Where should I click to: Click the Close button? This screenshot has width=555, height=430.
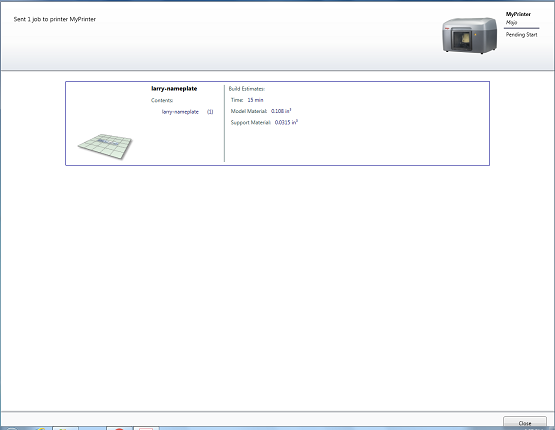point(525,423)
